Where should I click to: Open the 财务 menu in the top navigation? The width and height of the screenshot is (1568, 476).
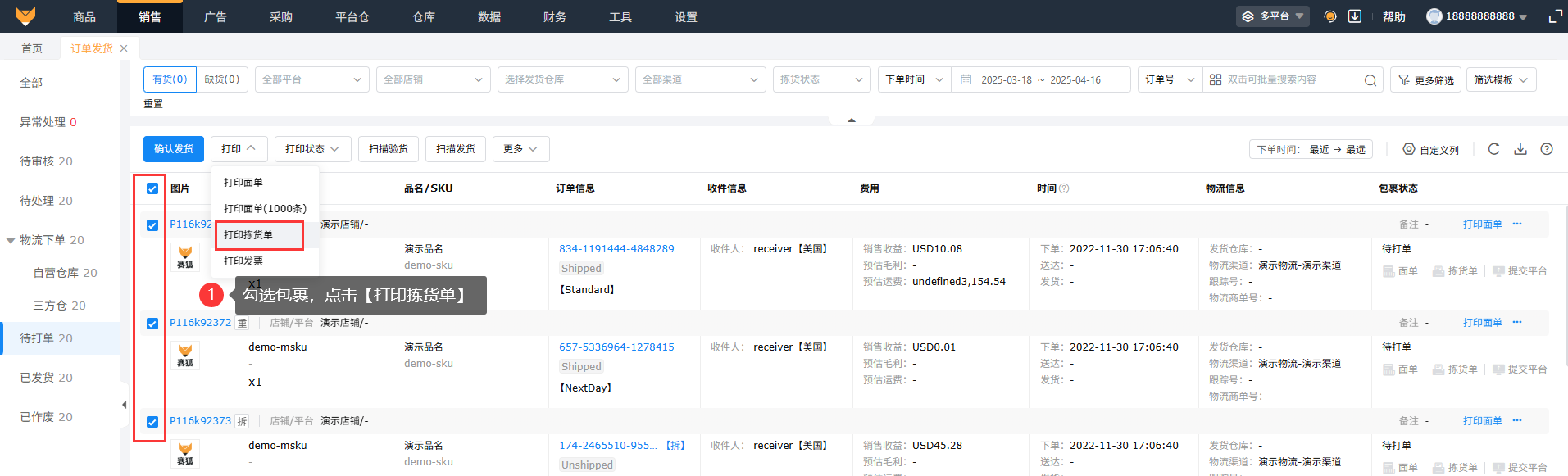[555, 16]
